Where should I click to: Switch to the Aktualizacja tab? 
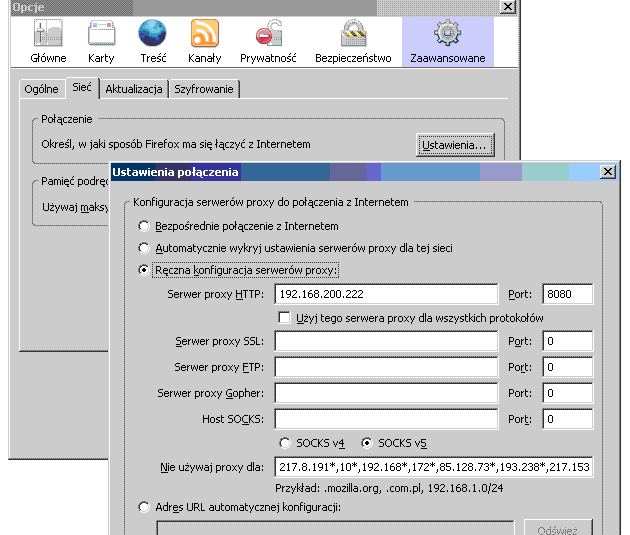(x=133, y=89)
